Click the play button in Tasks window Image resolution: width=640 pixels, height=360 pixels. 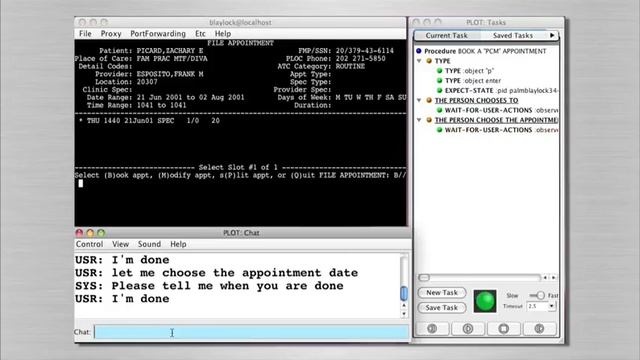[x=468, y=329]
